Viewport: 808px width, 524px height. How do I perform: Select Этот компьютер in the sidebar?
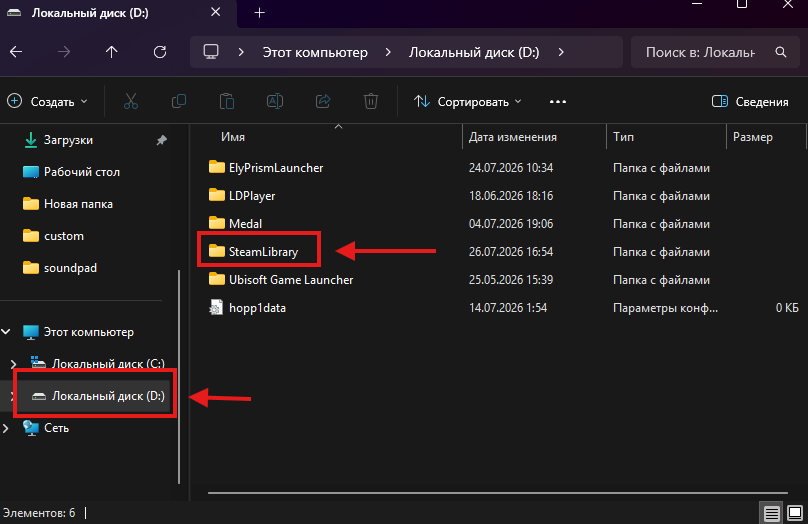point(89,332)
